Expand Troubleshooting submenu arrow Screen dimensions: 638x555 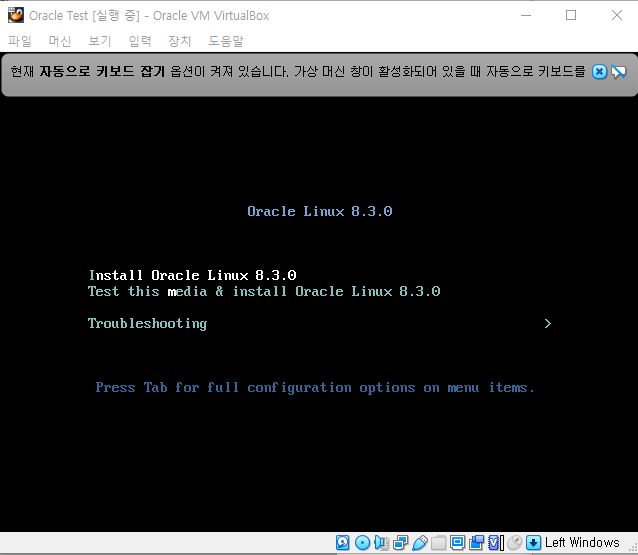[548, 323]
